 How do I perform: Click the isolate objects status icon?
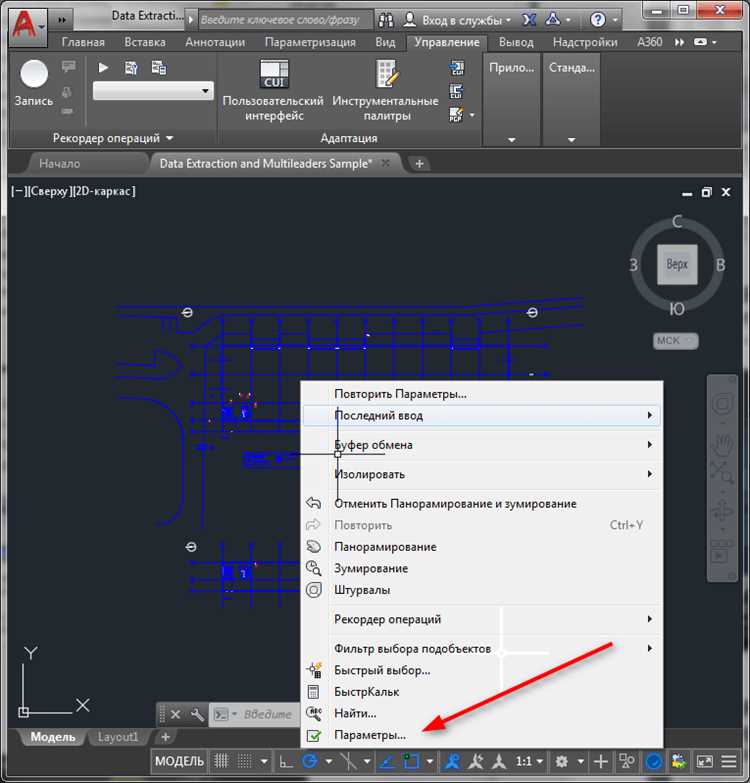coord(627,761)
